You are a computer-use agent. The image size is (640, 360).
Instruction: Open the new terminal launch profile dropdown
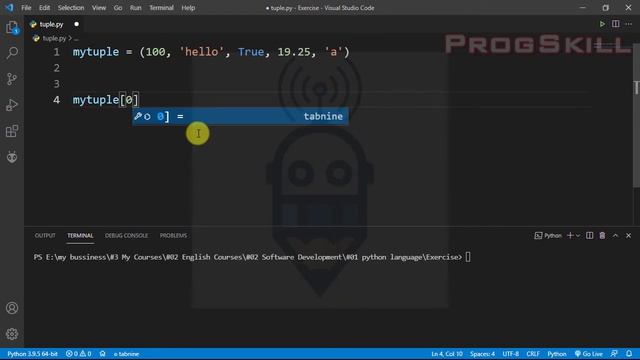[578, 236]
